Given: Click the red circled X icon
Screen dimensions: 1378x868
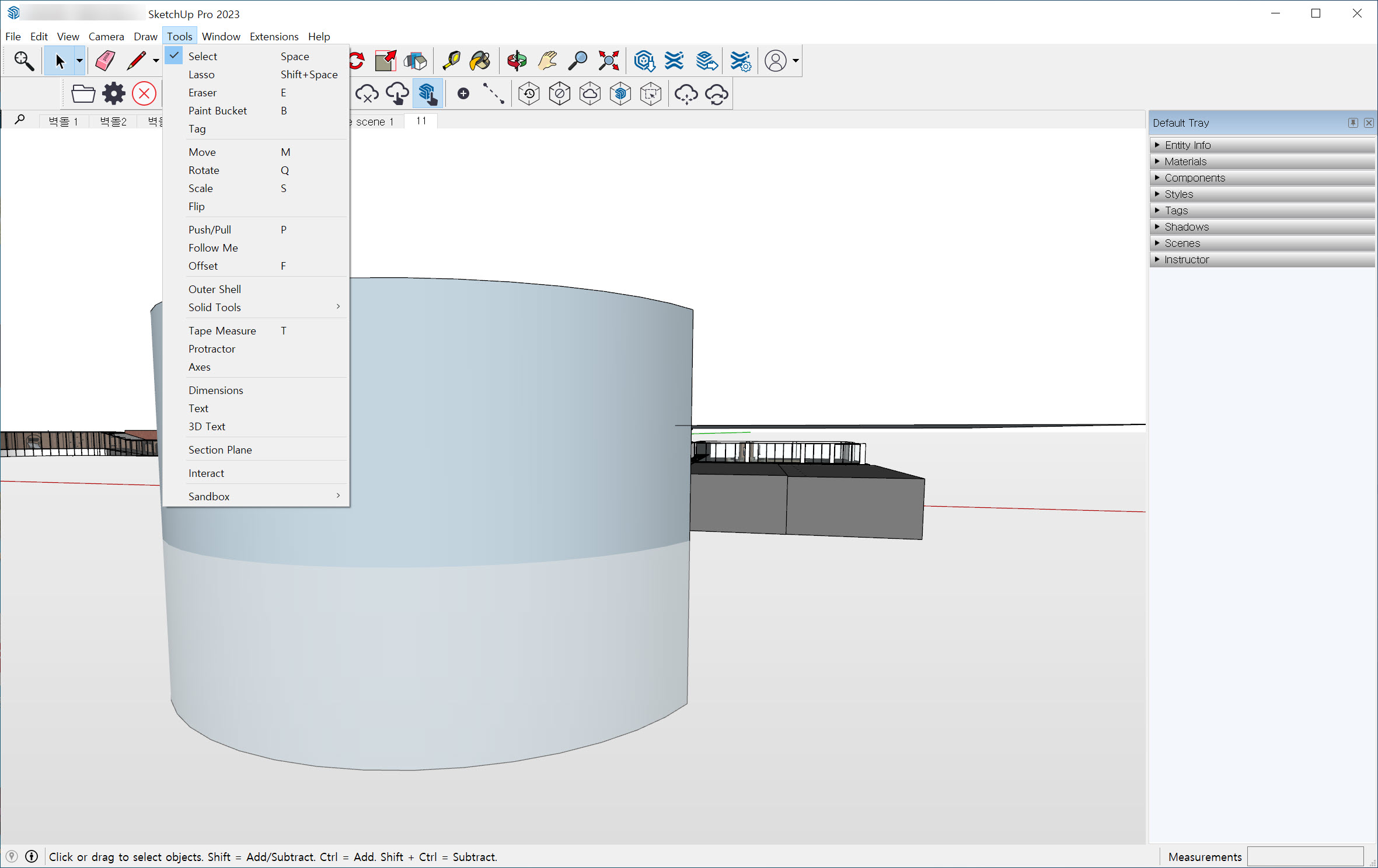Looking at the screenshot, I should point(144,93).
